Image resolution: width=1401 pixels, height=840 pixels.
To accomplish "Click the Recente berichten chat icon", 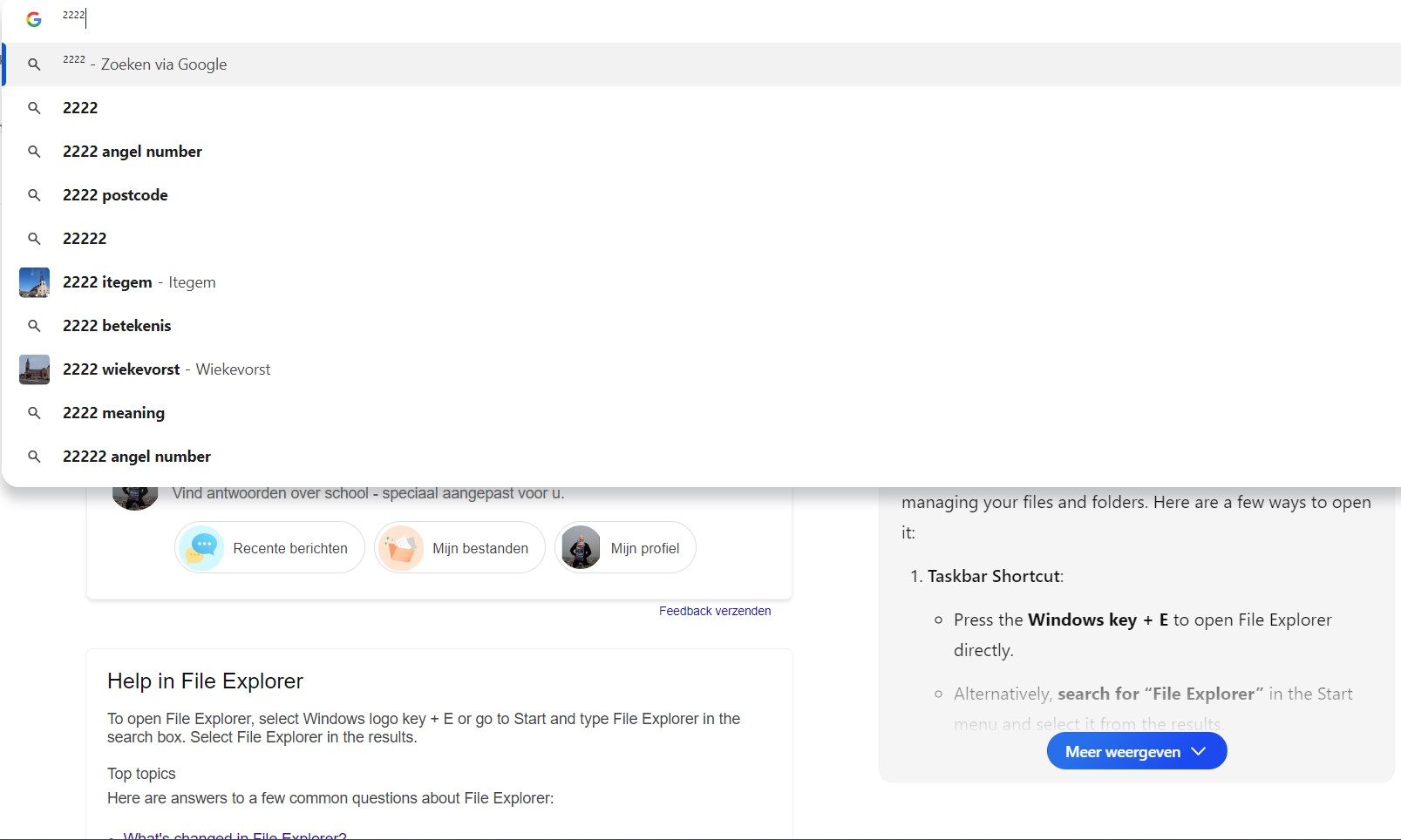I will pos(201,548).
